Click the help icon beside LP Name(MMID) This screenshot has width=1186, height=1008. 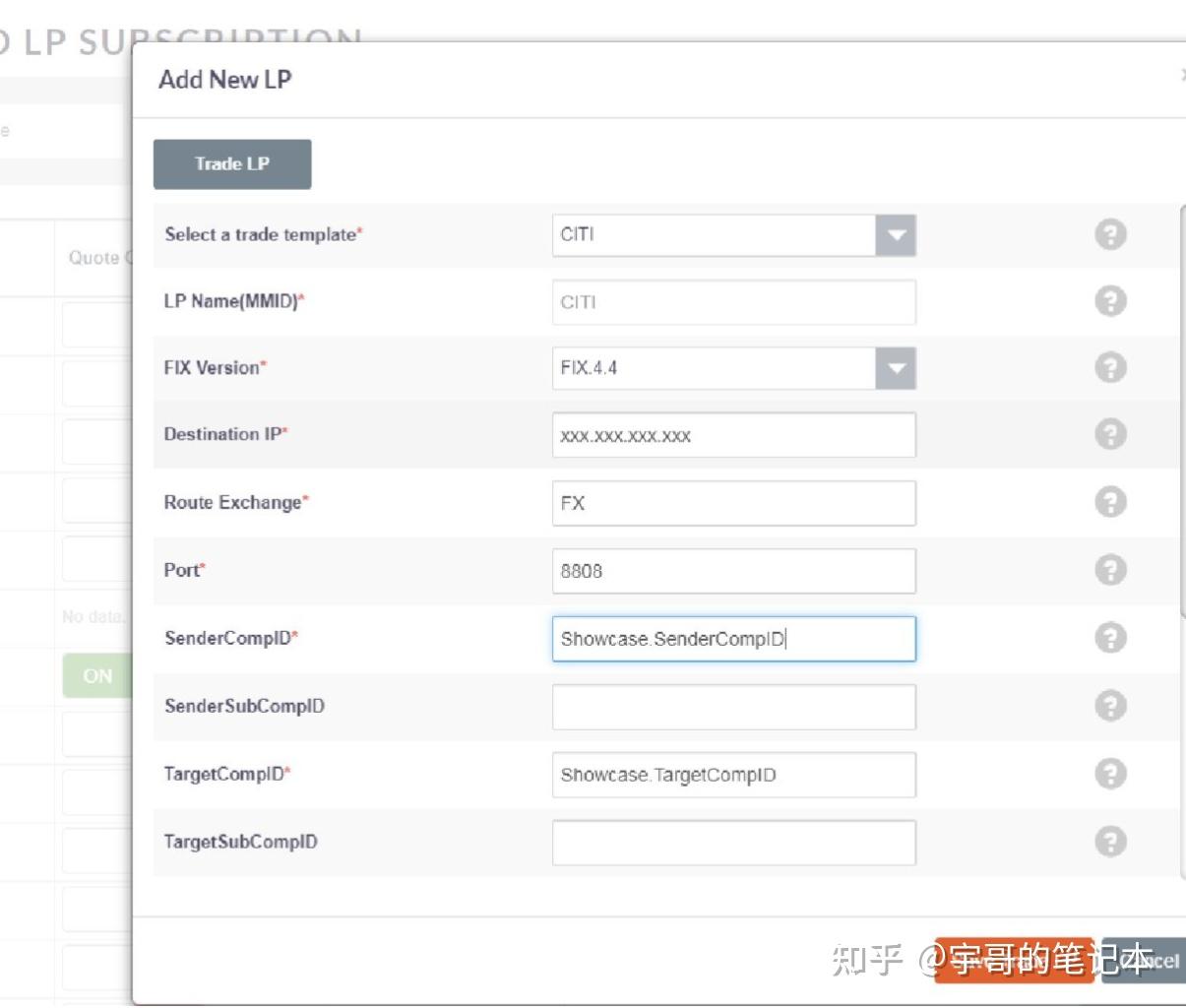1109,302
